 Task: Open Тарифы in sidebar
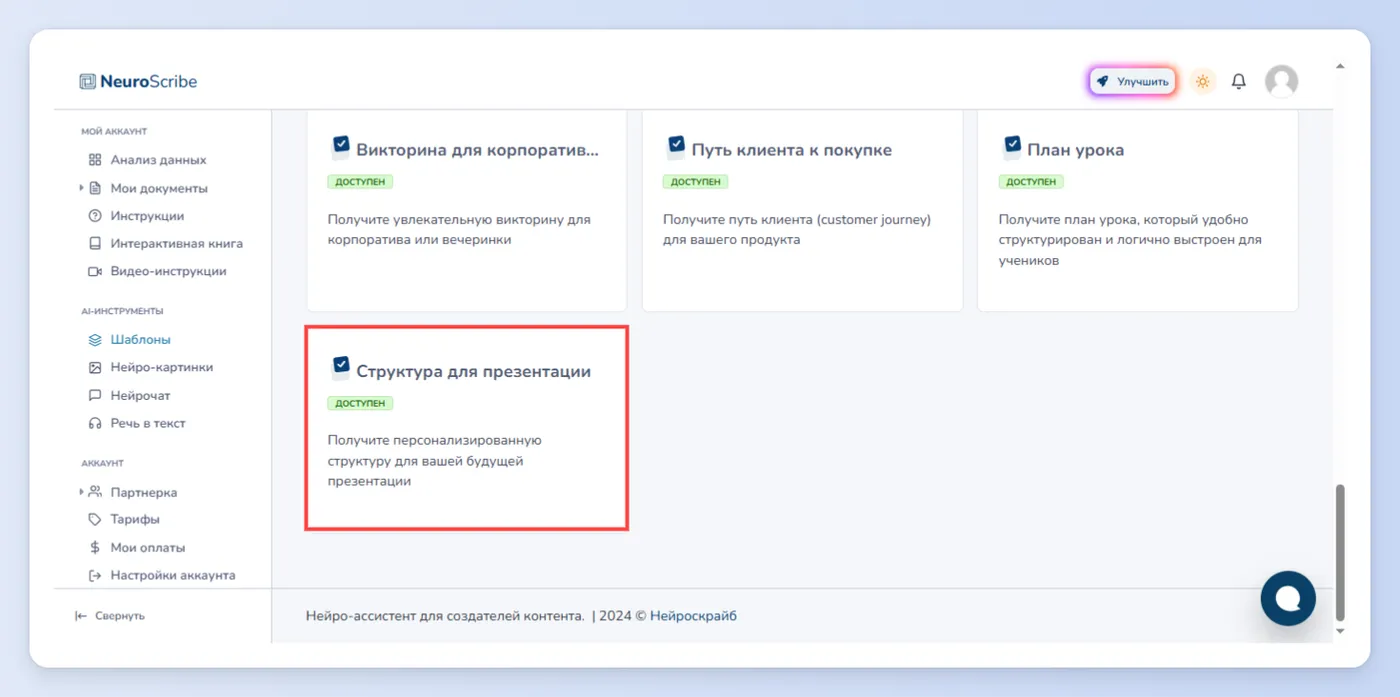click(x=135, y=520)
